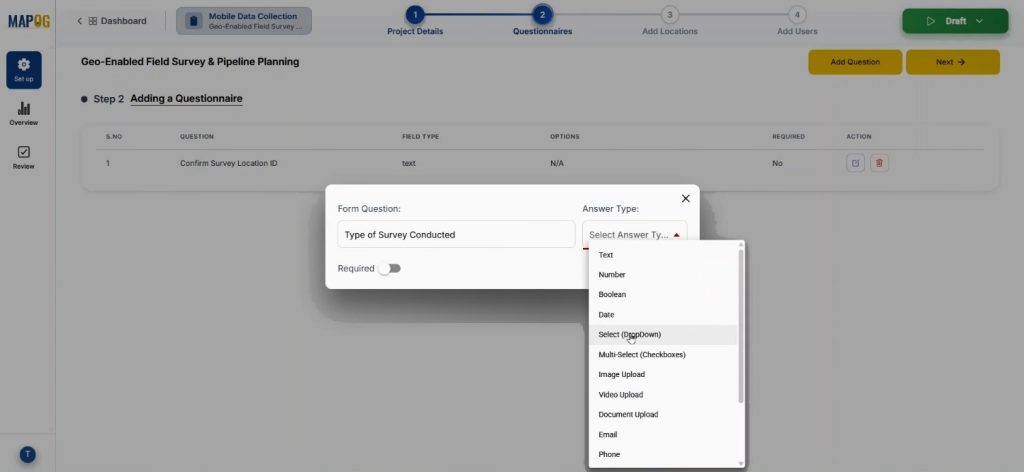Click the Next button

tap(951, 62)
